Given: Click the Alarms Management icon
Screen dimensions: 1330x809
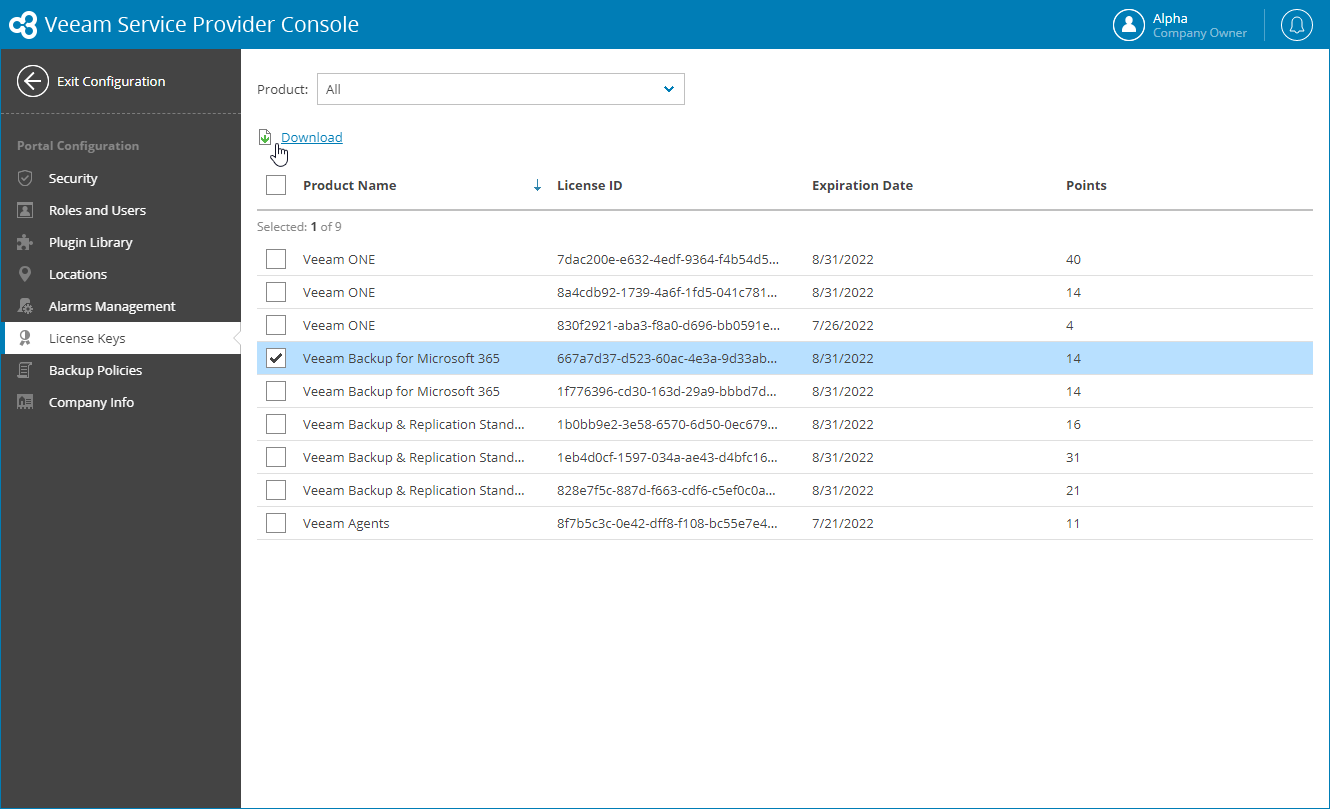Looking at the screenshot, I should [26, 306].
